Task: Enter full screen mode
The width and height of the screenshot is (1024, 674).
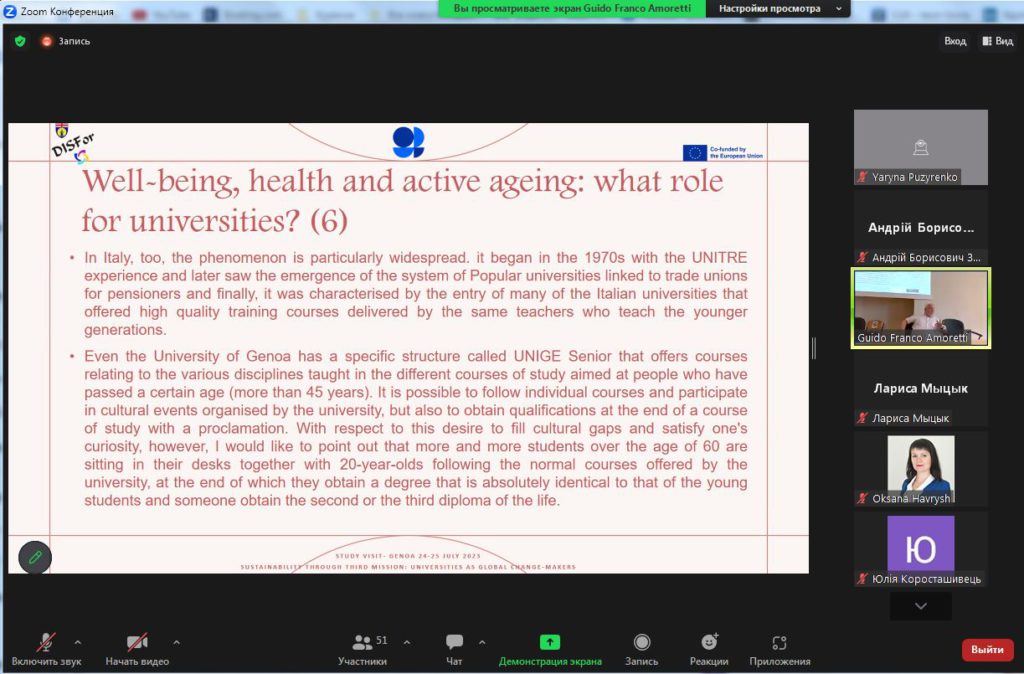Action: [x=955, y=41]
